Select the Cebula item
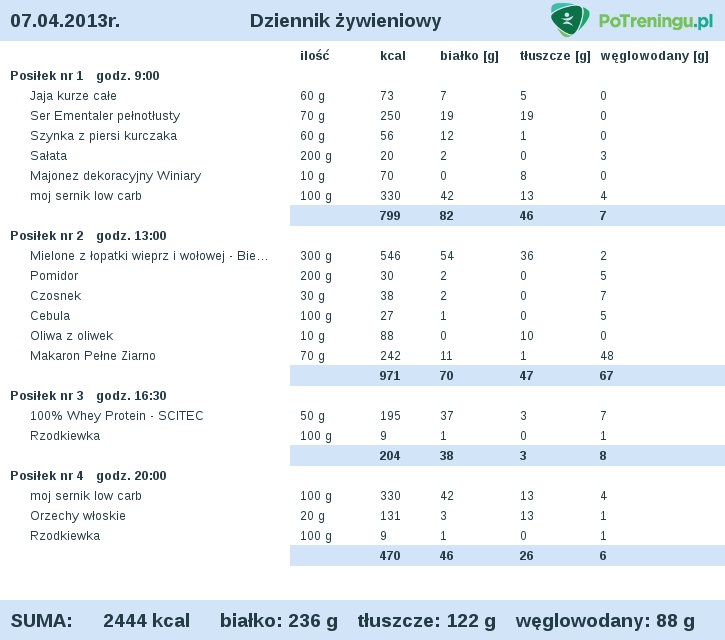The height and width of the screenshot is (640, 725). (x=50, y=316)
